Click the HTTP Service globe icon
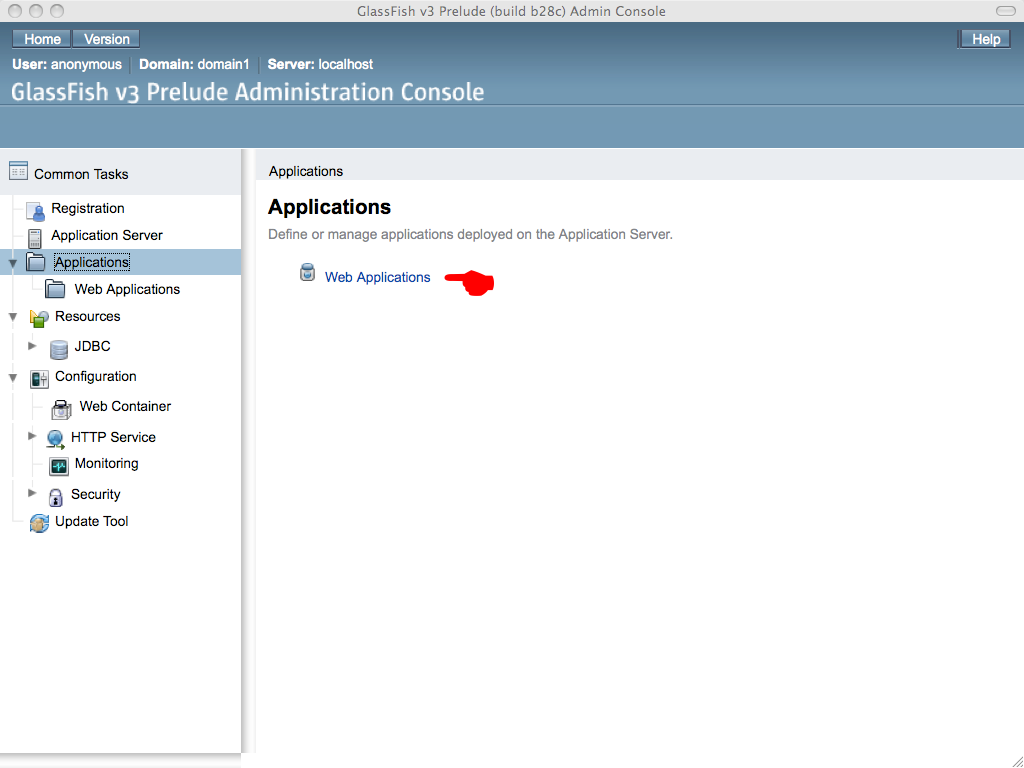Image resolution: width=1024 pixels, height=768 pixels. (56, 439)
